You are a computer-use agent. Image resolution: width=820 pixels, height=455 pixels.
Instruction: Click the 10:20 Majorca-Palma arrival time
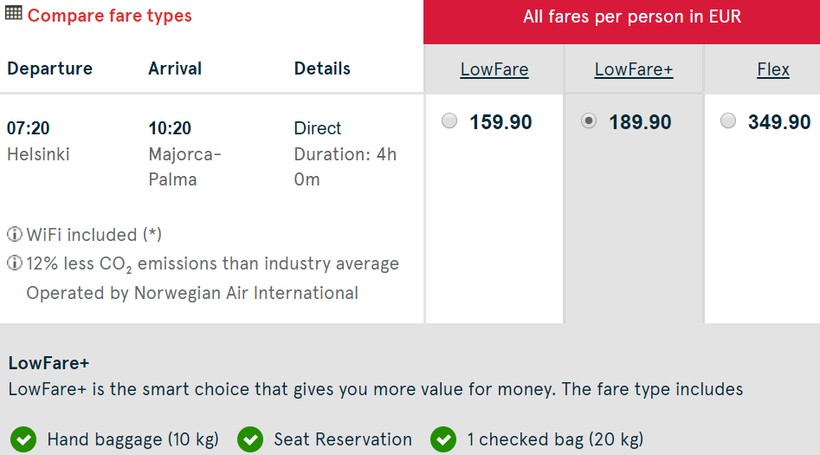(x=170, y=128)
